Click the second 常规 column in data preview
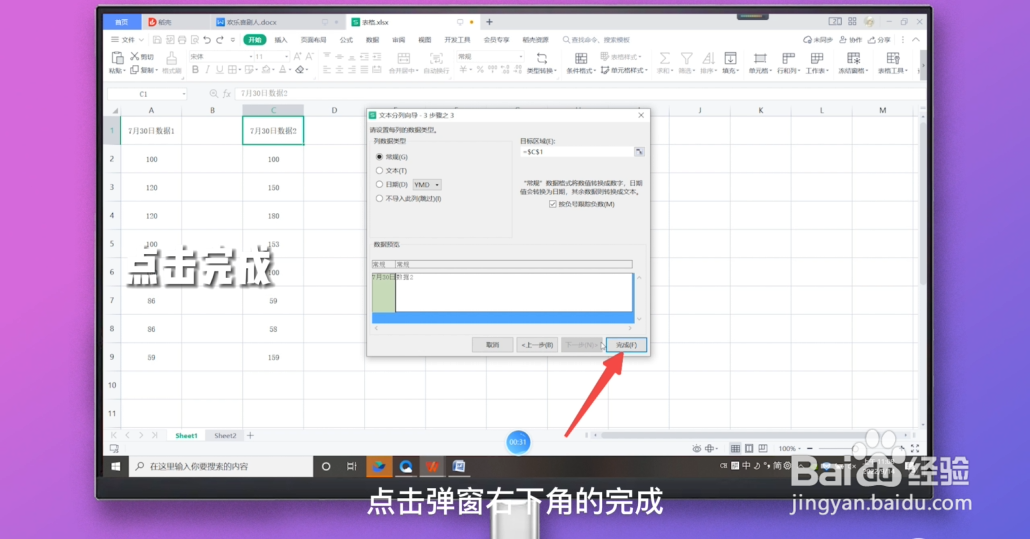The image size is (1030, 539). [514, 264]
